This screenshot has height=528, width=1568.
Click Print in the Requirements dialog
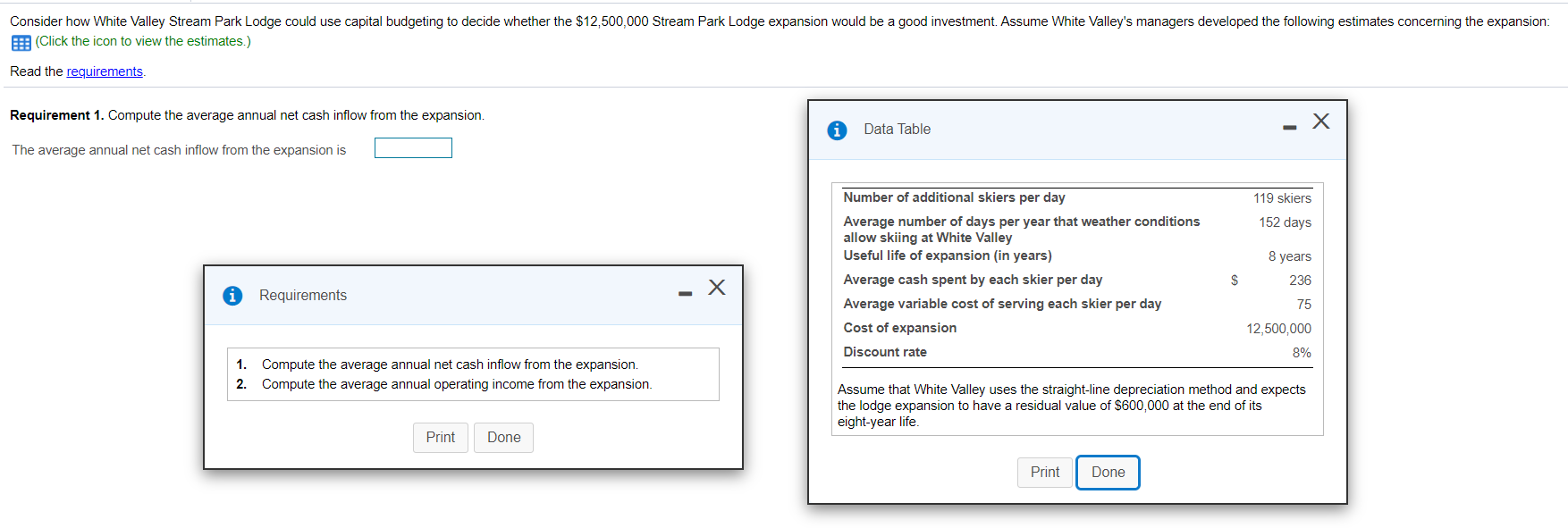[x=440, y=438]
